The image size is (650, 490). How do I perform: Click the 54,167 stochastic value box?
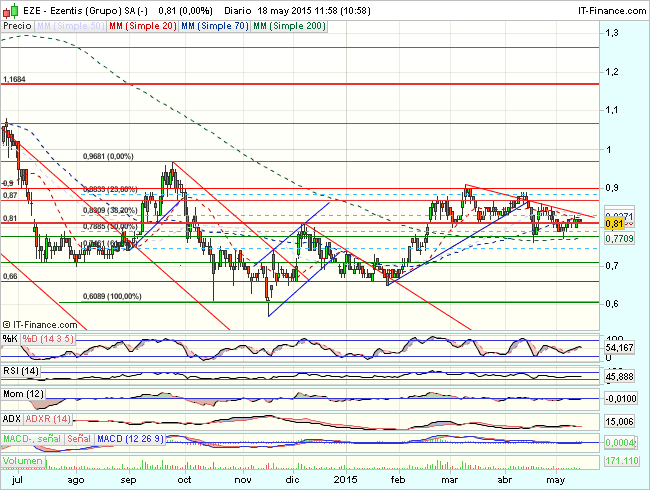(x=619, y=347)
